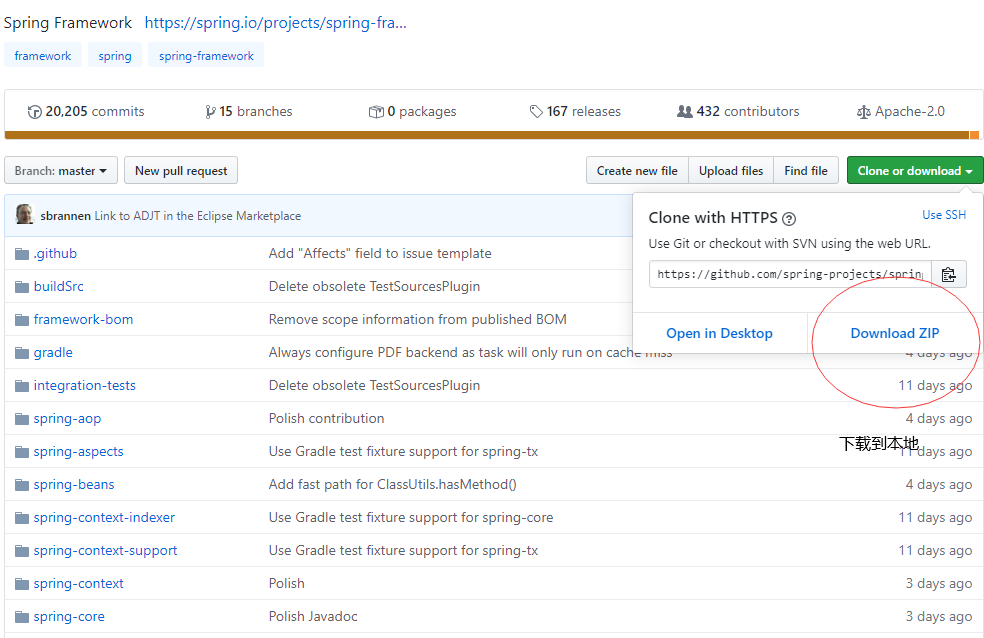Open the 15 branches tab
Viewport: 984px width, 638px height.
point(249,112)
